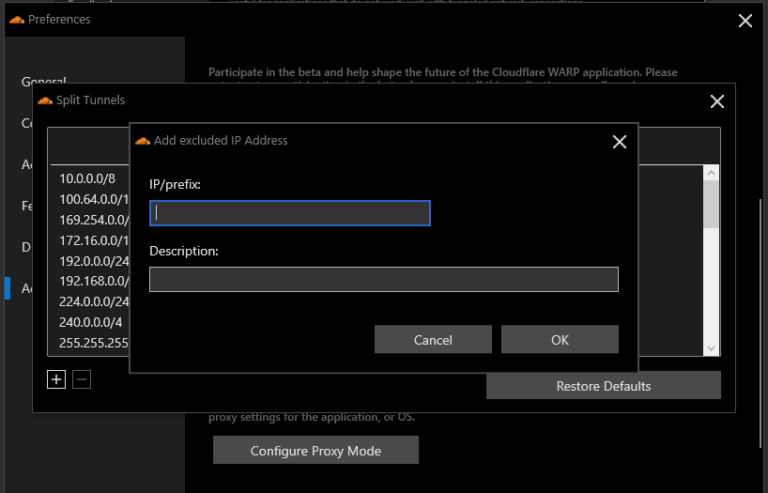Click Cloudflare logo in Add excluded IP dialog
The width and height of the screenshot is (768, 493).
click(x=142, y=141)
